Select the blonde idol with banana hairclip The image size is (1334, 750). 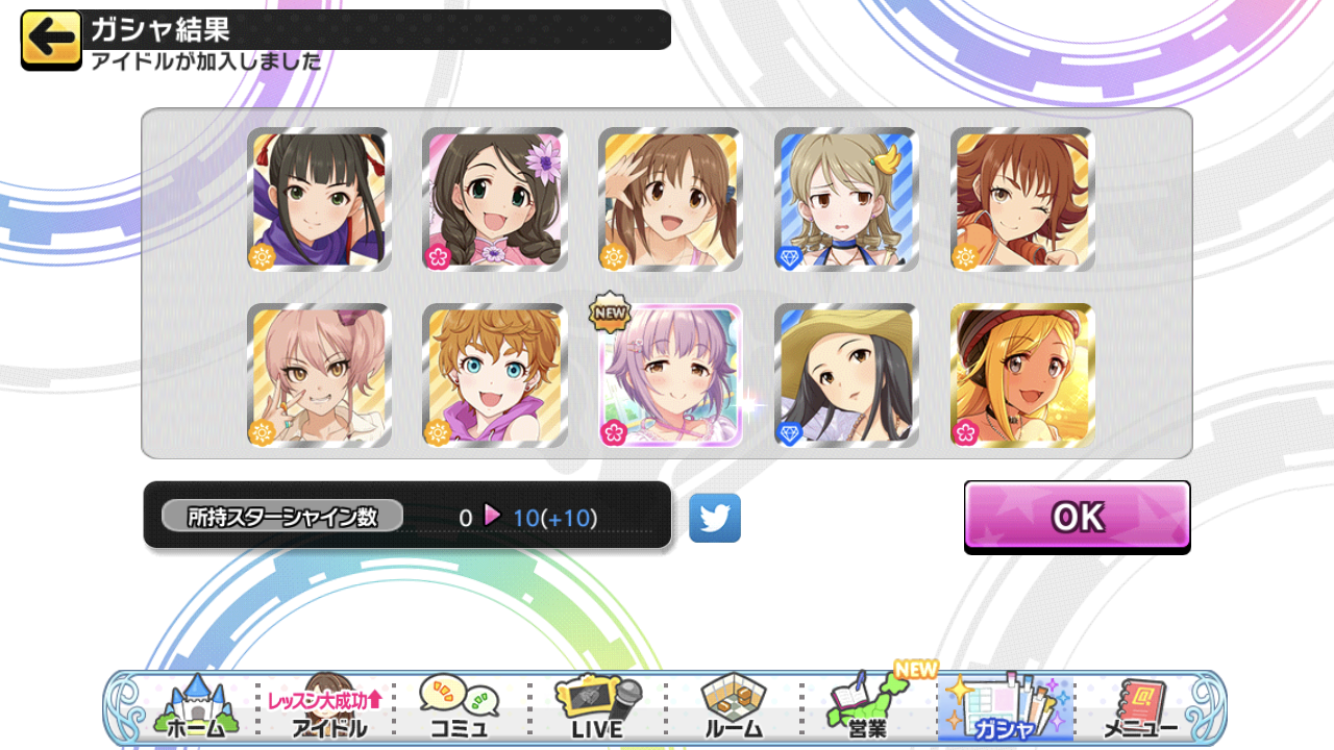[846, 200]
